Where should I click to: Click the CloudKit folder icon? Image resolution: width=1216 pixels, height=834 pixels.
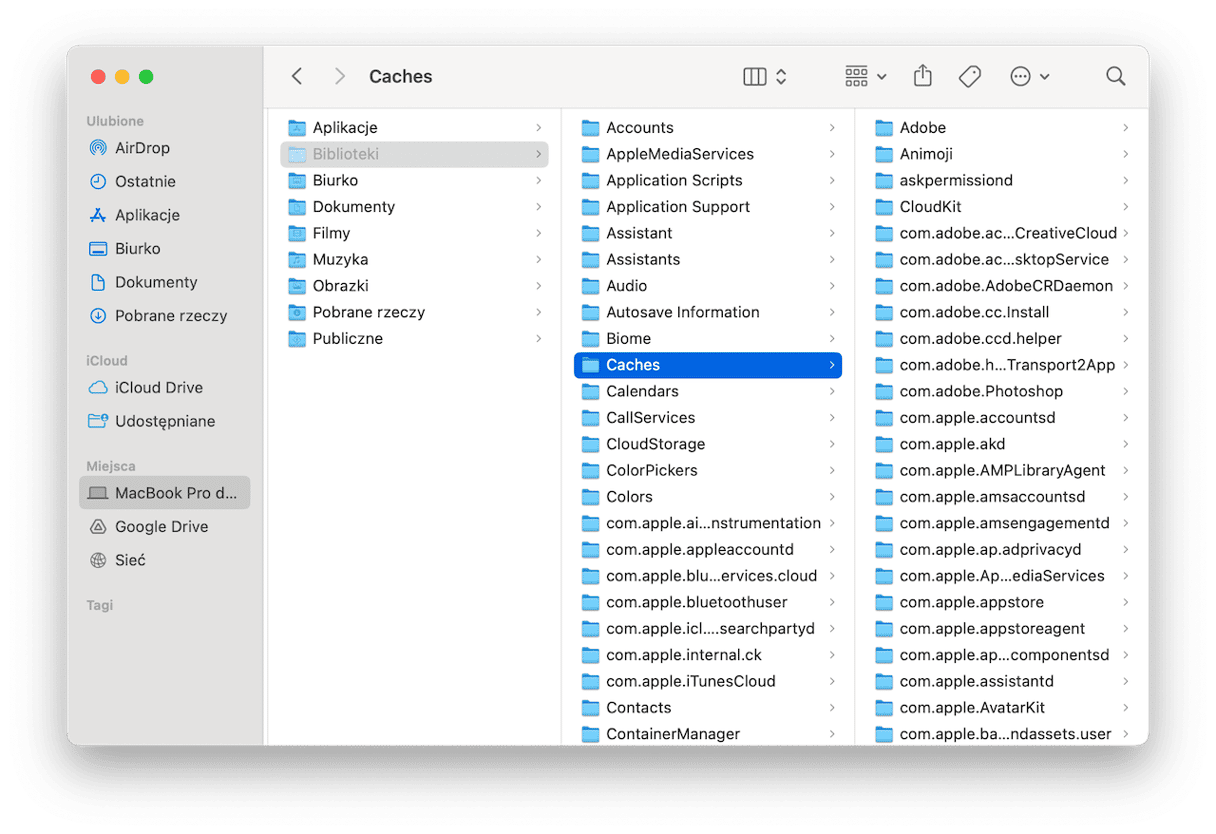pyautogui.click(x=884, y=207)
